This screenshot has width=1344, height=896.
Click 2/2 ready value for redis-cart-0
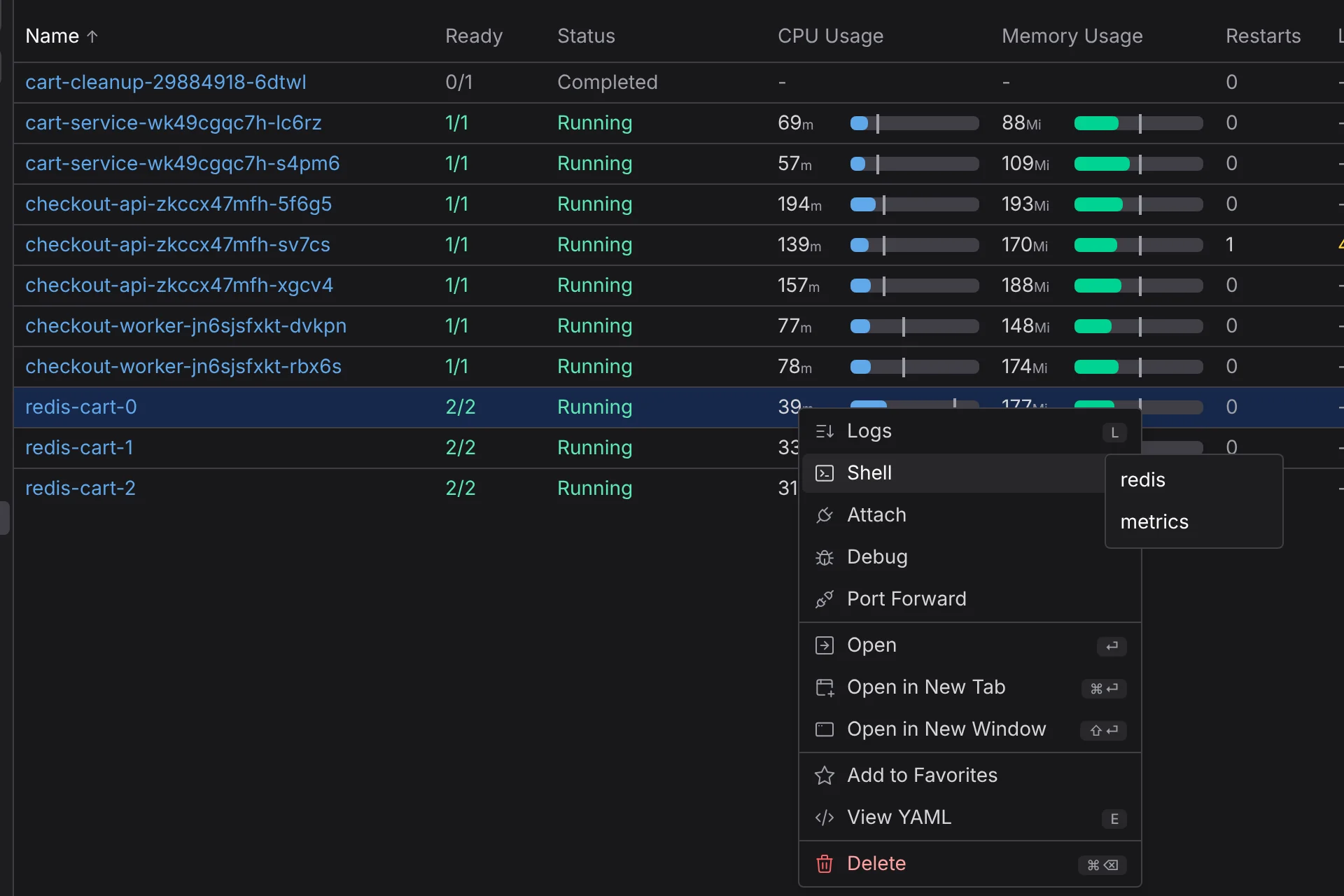(x=461, y=407)
